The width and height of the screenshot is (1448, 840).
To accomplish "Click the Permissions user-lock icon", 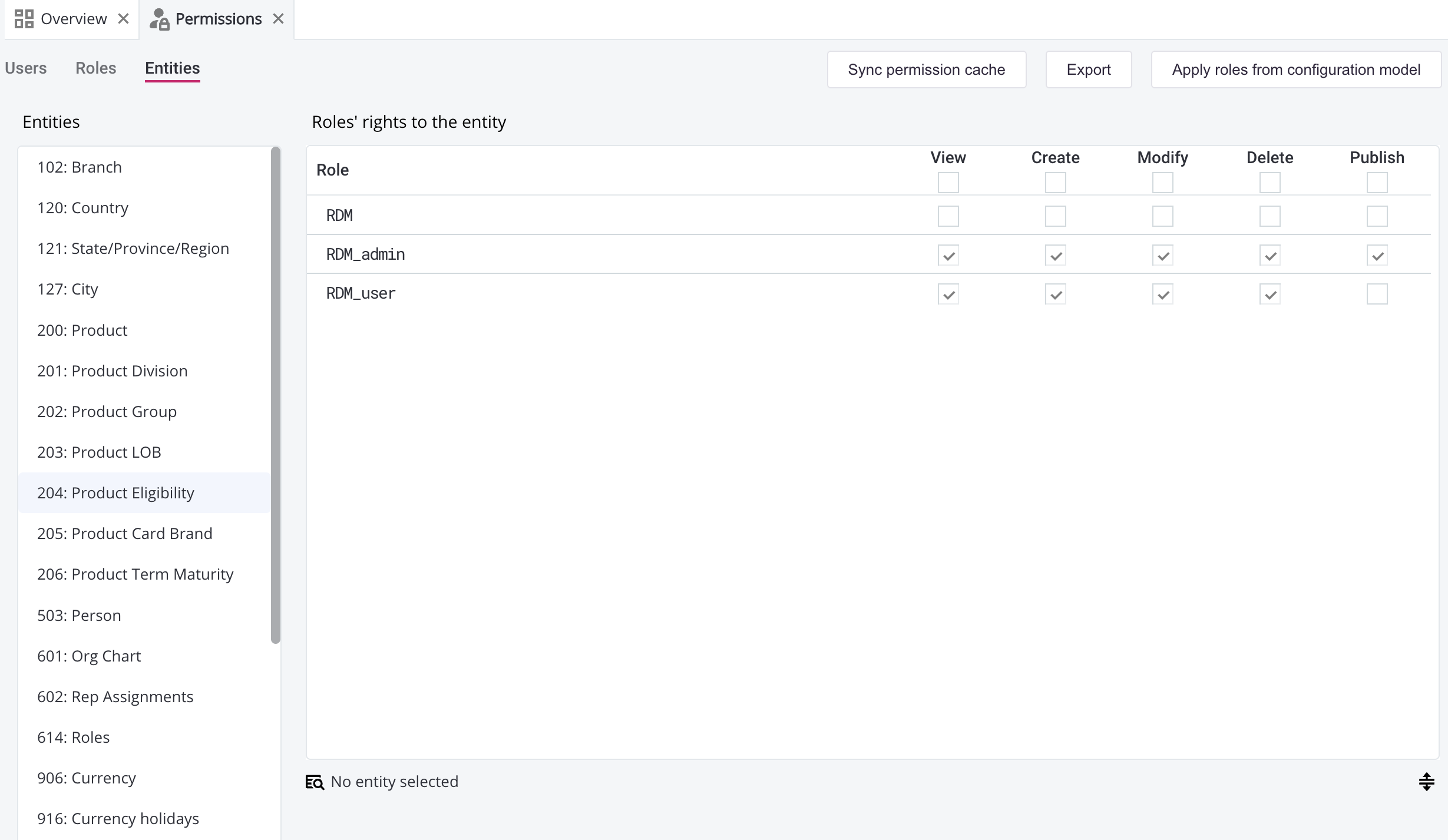I will [159, 19].
